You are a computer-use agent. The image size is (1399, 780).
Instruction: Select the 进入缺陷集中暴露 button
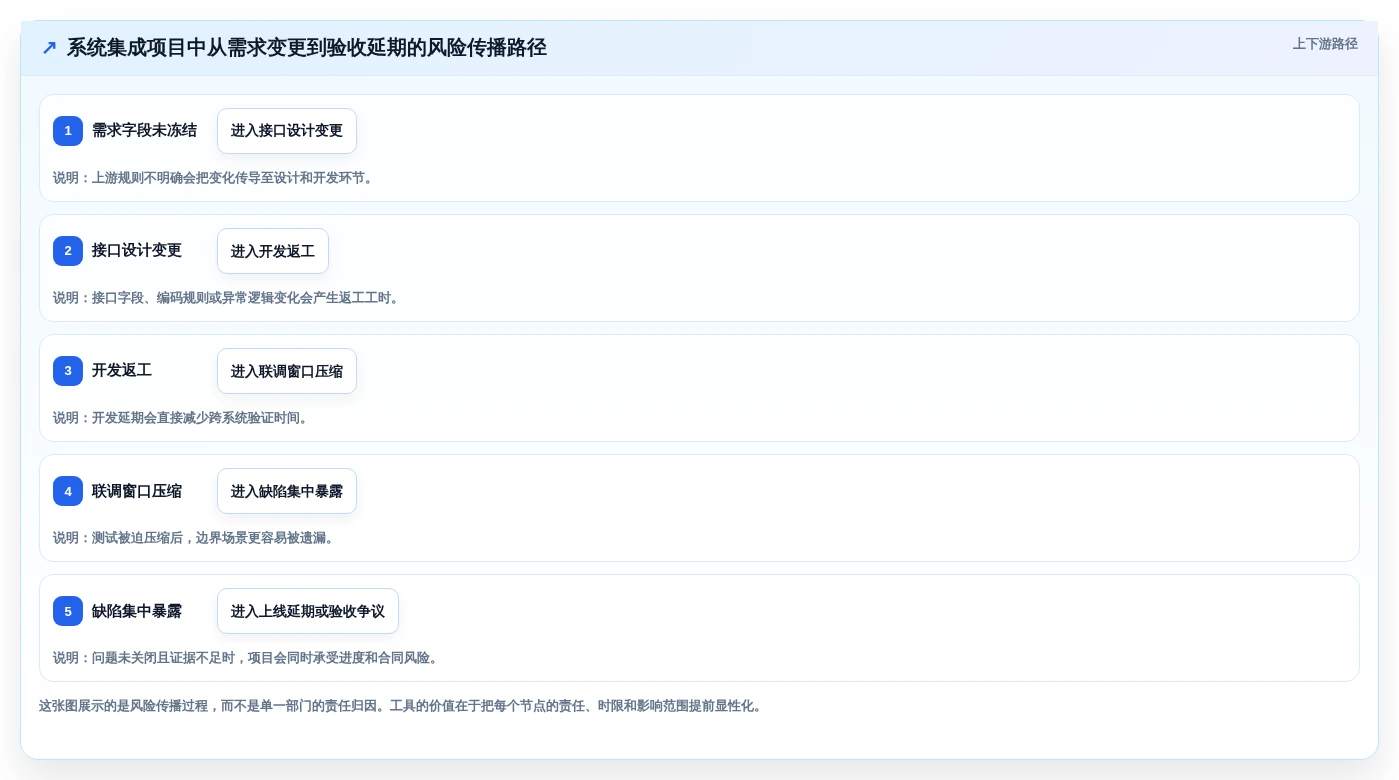[x=287, y=491]
